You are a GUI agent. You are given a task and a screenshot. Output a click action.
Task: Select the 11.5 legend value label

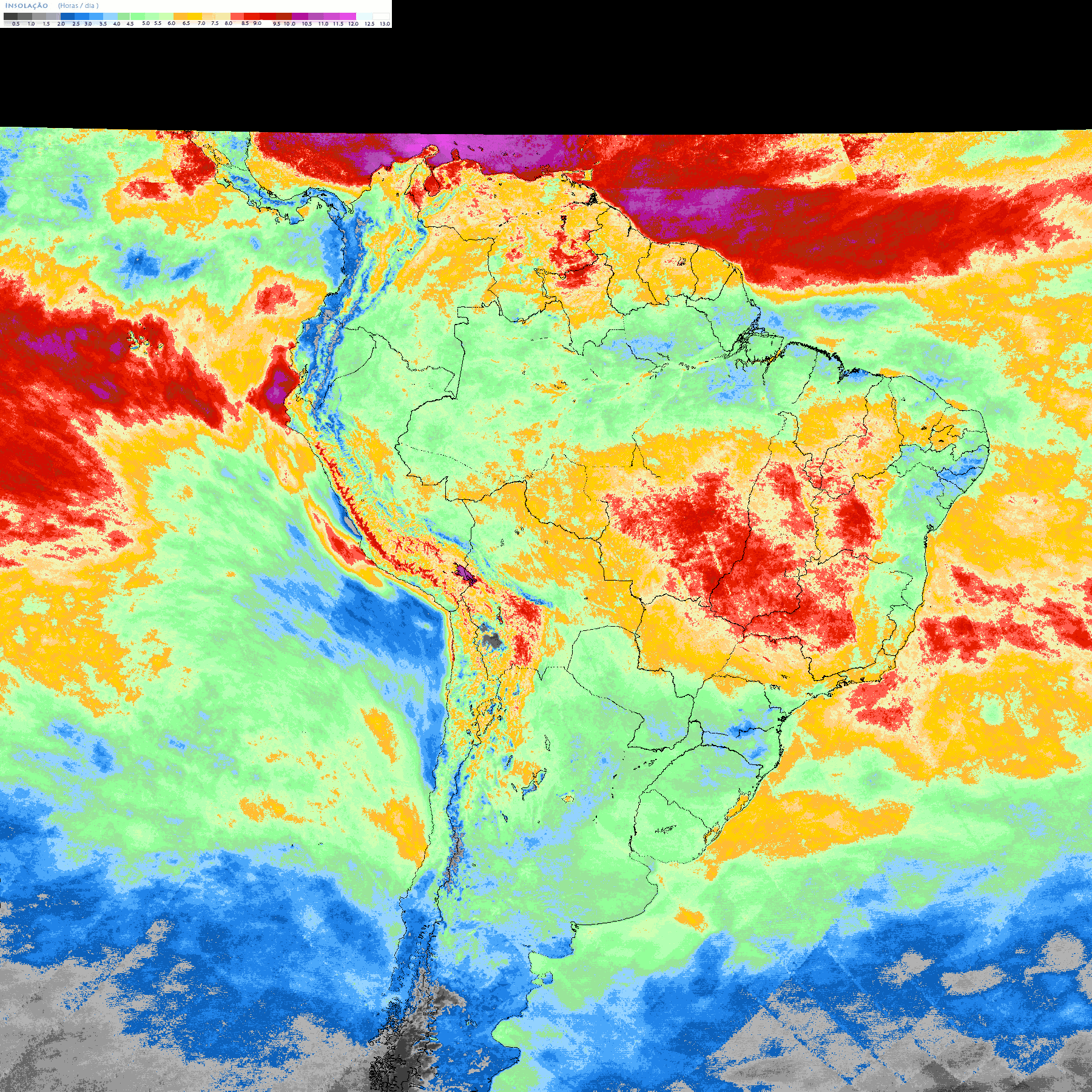pyautogui.click(x=338, y=24)
